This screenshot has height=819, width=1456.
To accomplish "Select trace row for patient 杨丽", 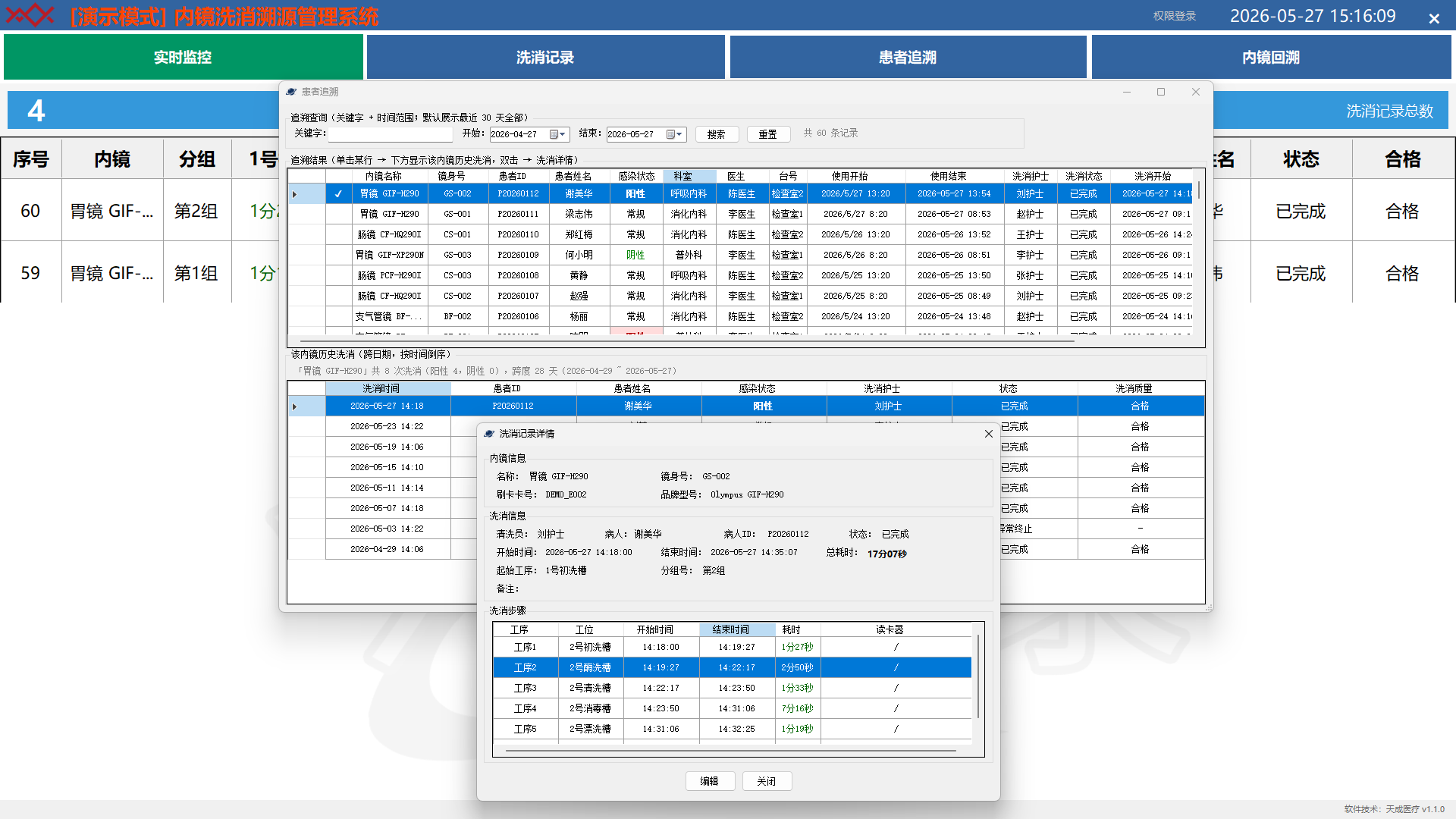I will point(739,317).
